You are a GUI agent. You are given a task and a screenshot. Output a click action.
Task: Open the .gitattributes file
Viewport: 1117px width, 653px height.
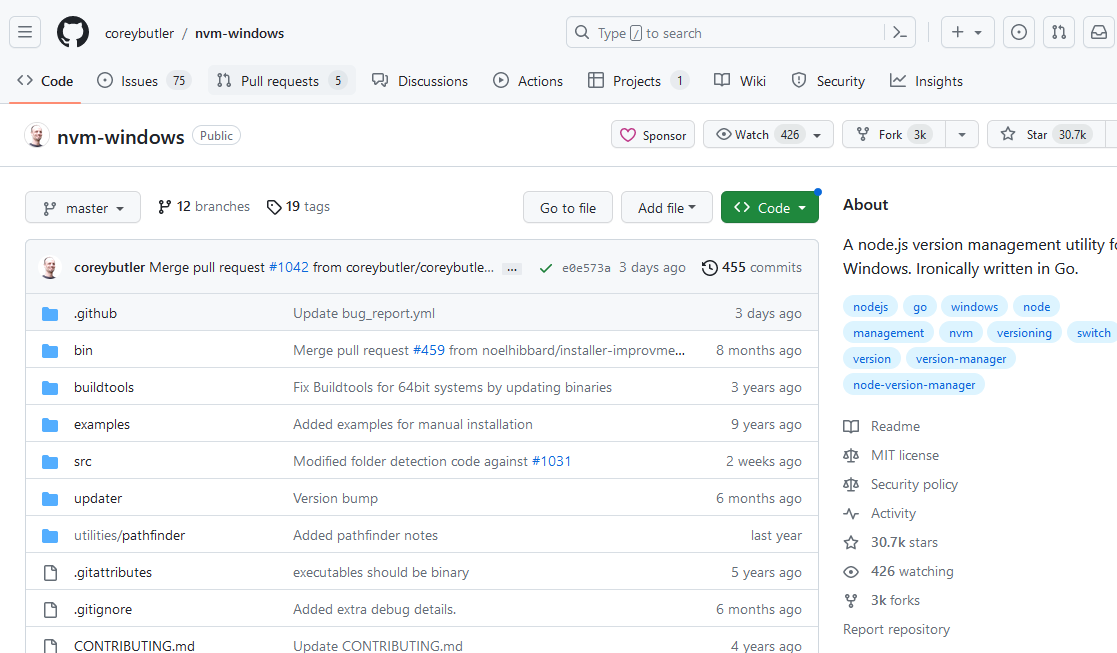click(113, 573)
